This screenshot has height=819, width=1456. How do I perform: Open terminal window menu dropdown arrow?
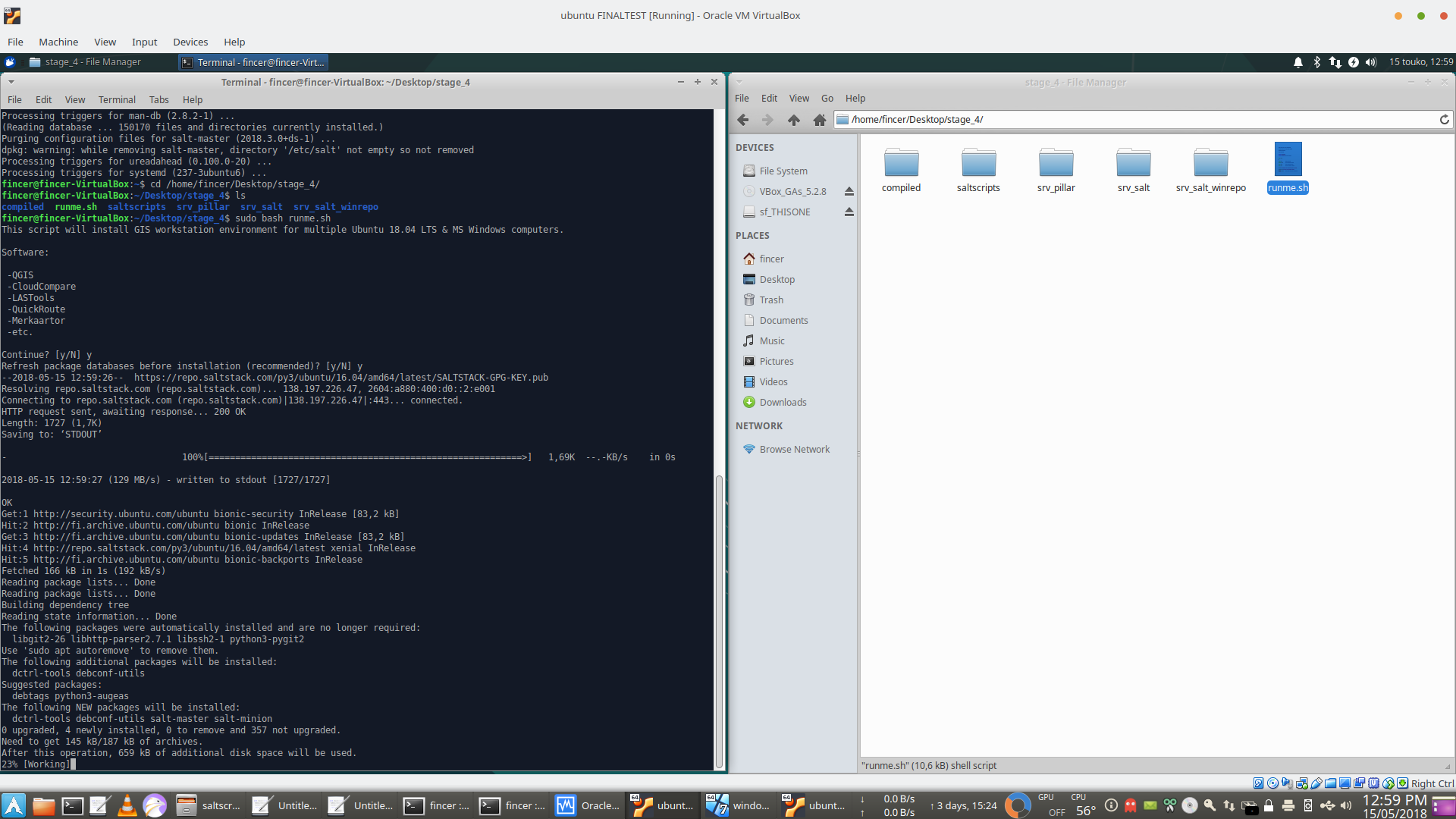click(11, 82)
